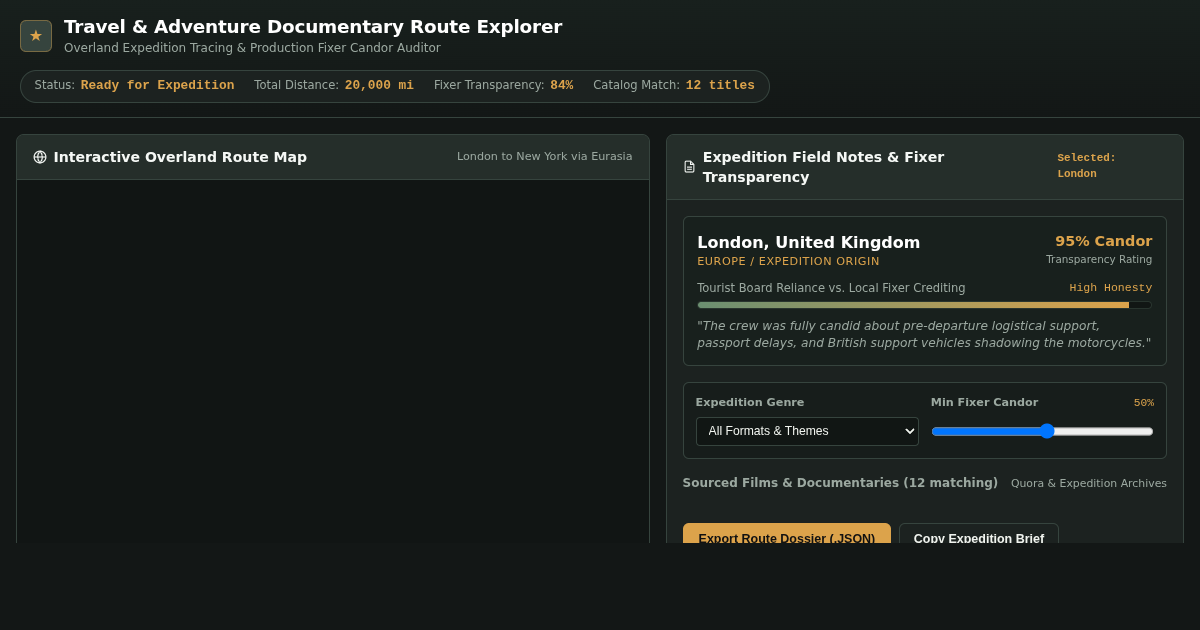This screenshot has height=630, width=1200.
Task: Click the 'Tourist Board Reliance vs. Local Fixer Crediting' label
Action: [x=831, y=288]
